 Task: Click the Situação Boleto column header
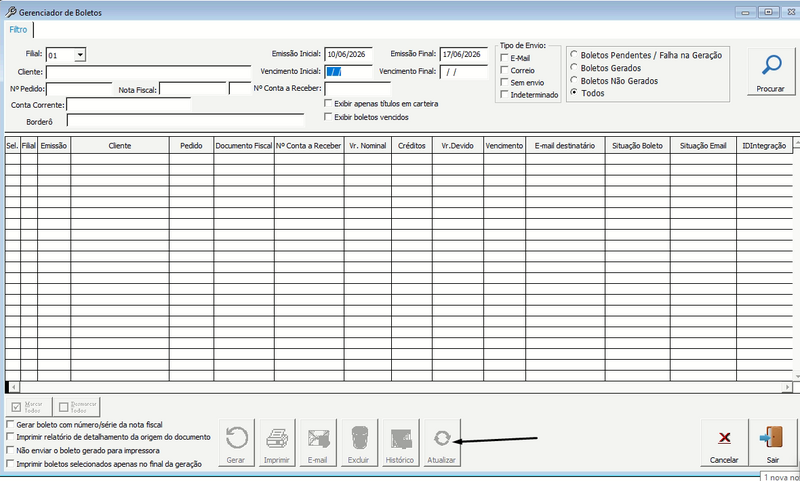click(x=638, y=145)
